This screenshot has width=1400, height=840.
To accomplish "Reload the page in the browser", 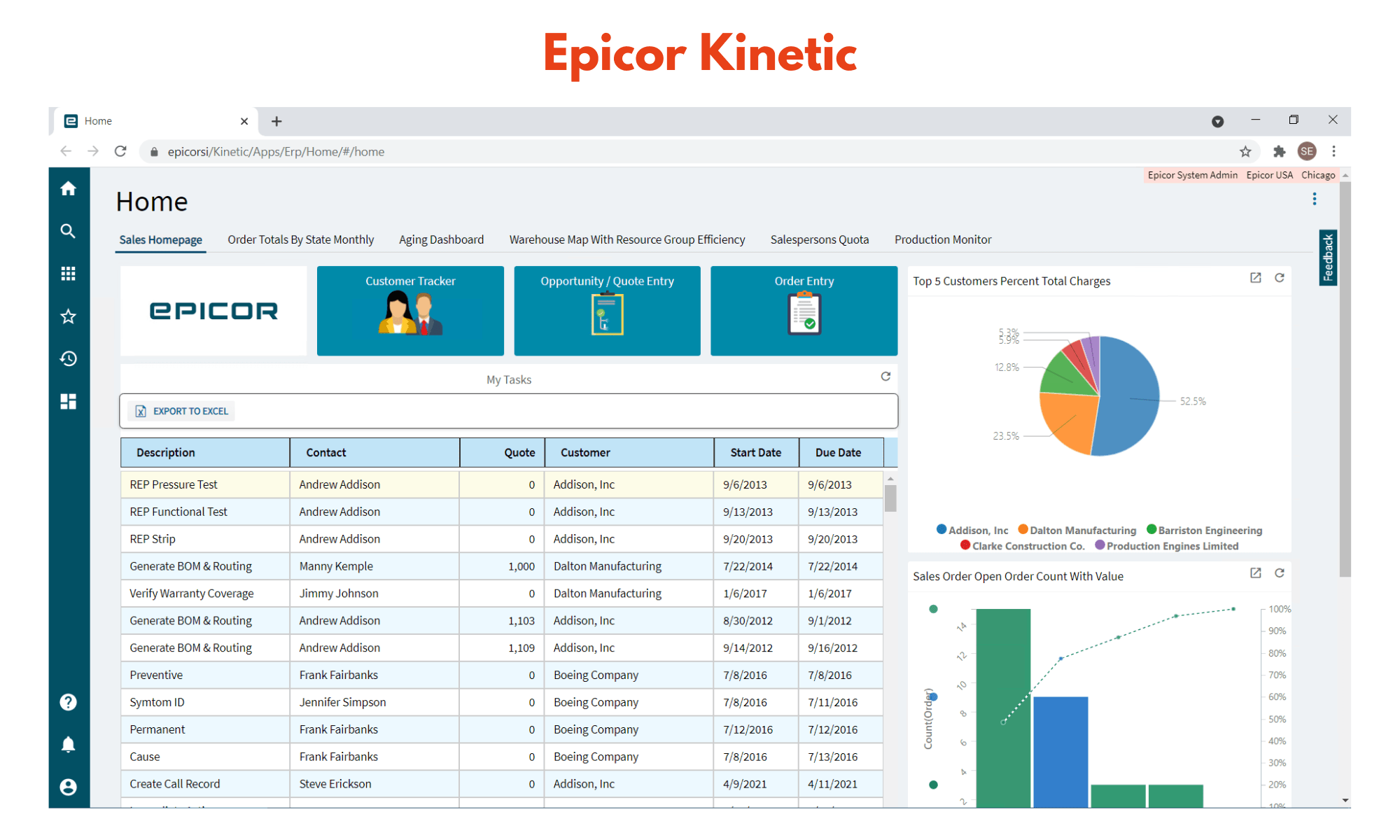I will point(120,151).
